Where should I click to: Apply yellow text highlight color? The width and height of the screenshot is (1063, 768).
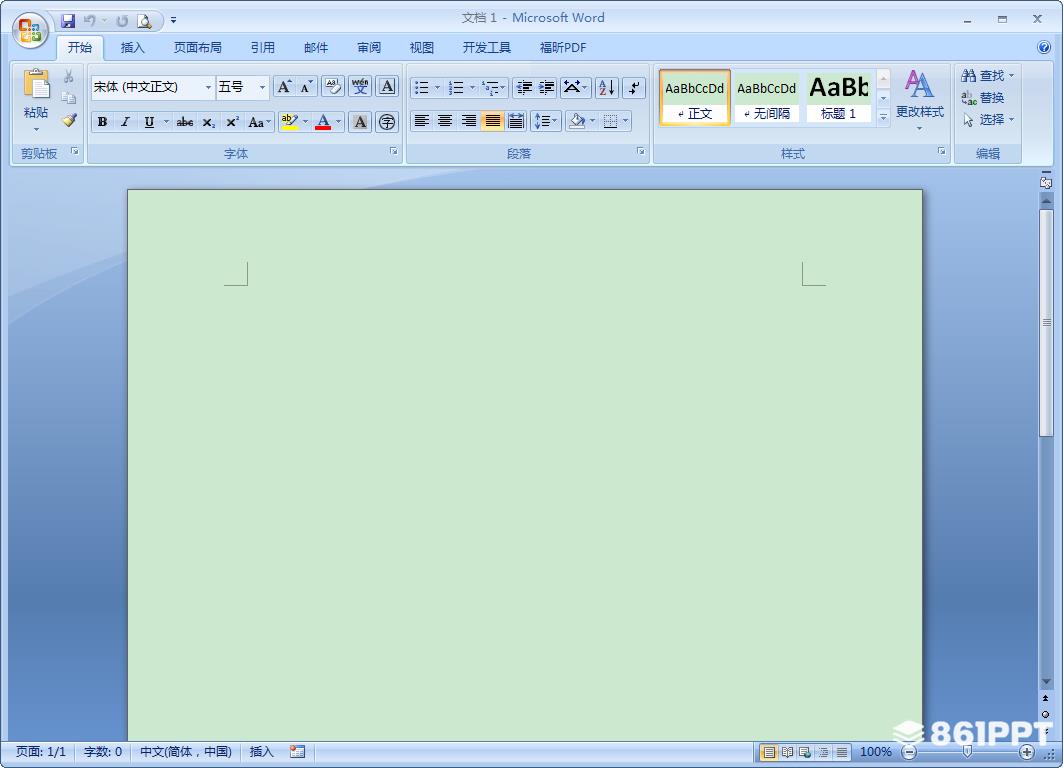(x=289, y=122)
